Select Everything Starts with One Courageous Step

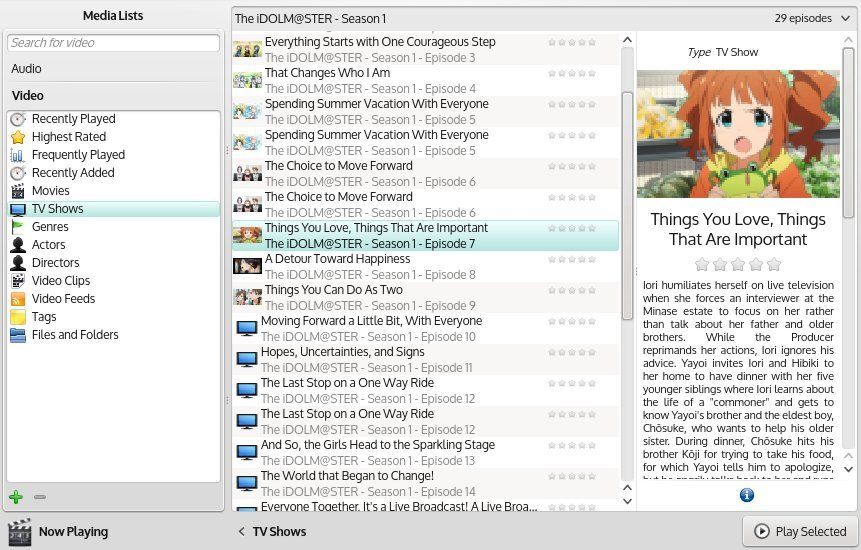[426, 49]
